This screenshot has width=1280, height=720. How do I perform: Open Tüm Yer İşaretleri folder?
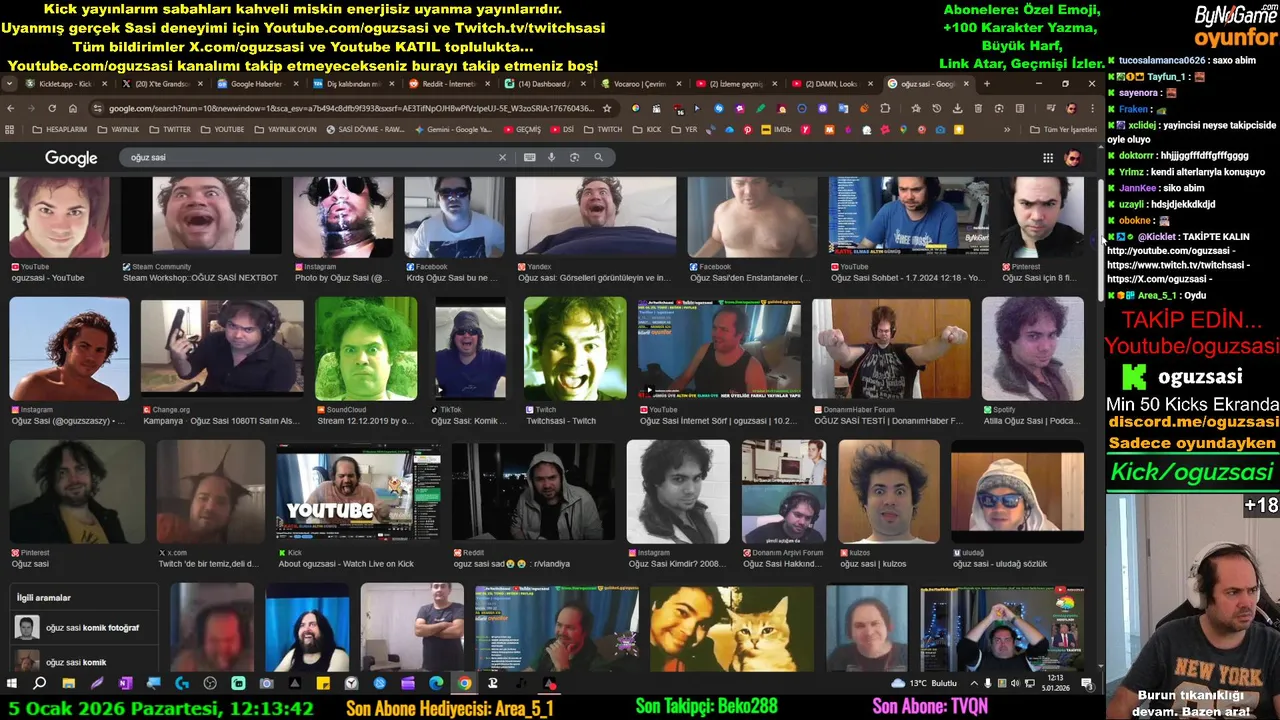[1063, 129]
